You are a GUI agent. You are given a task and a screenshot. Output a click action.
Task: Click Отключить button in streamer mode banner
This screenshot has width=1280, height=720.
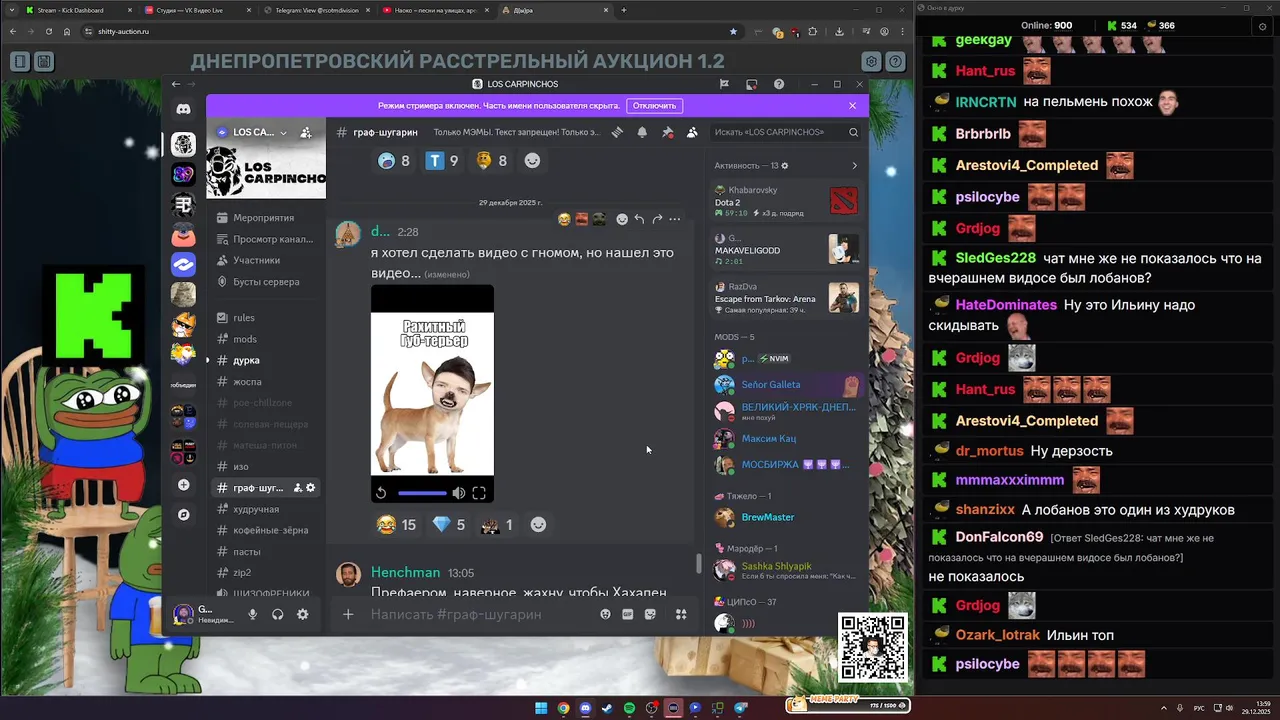click(x=654, y=105)
